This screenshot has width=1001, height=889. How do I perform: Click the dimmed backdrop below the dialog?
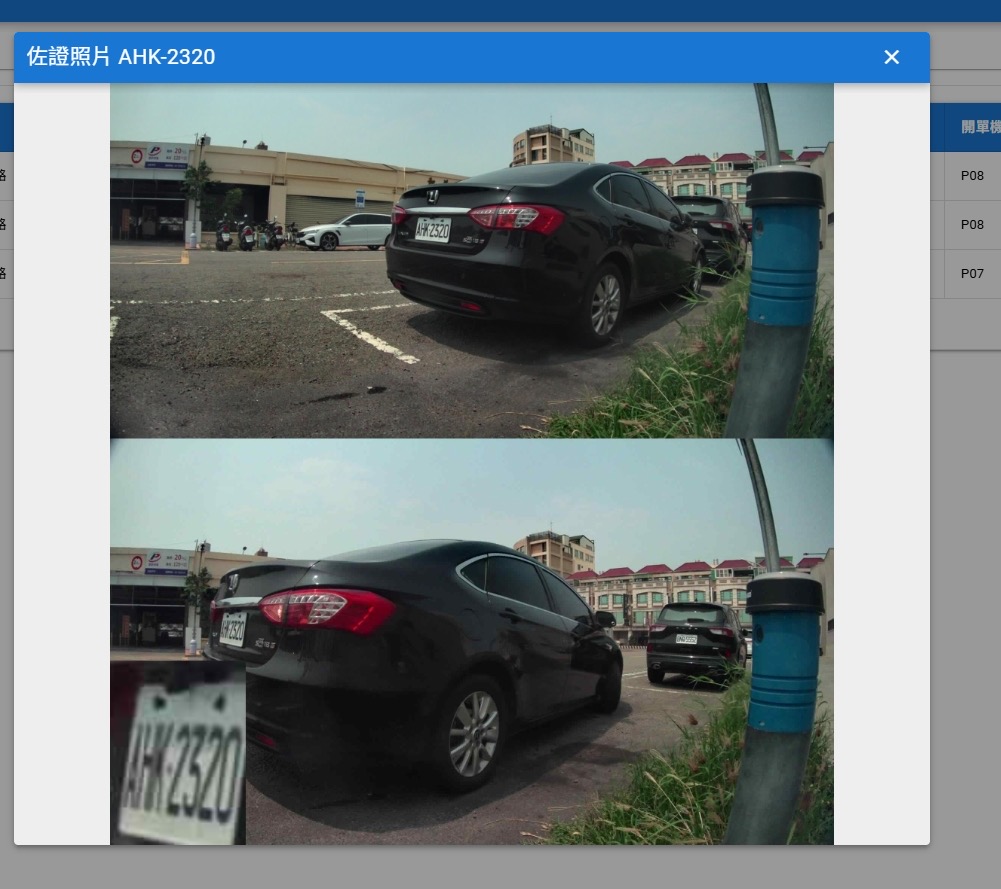500,867
